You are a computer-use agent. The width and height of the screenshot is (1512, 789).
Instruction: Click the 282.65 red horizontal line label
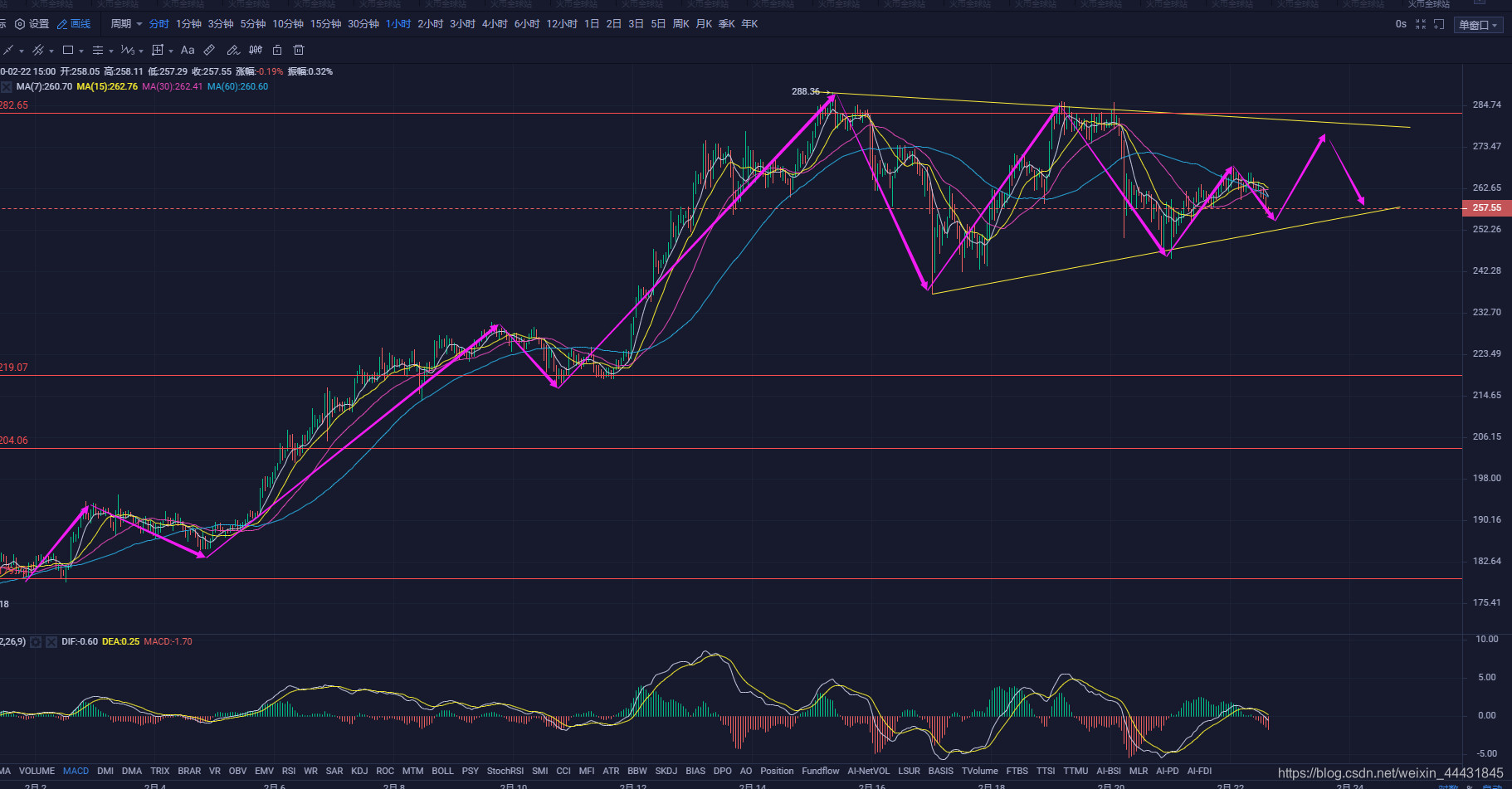14,105
